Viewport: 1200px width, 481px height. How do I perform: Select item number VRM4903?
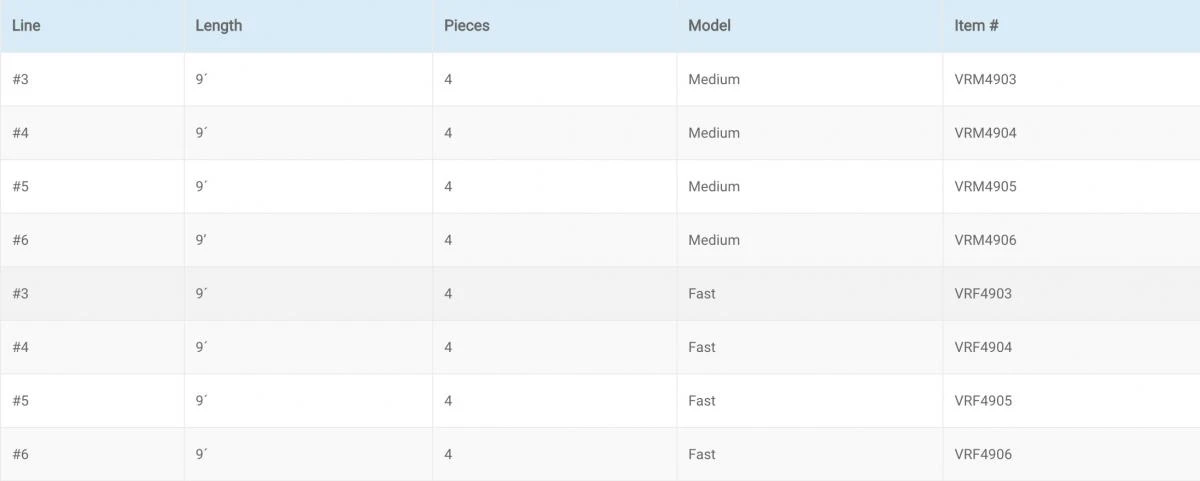pos(985,79)
